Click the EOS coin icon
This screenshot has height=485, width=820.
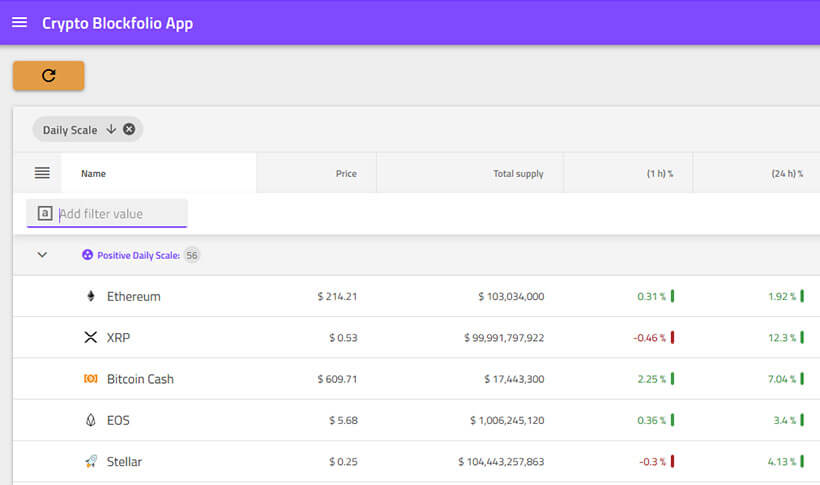click(91, 420)
